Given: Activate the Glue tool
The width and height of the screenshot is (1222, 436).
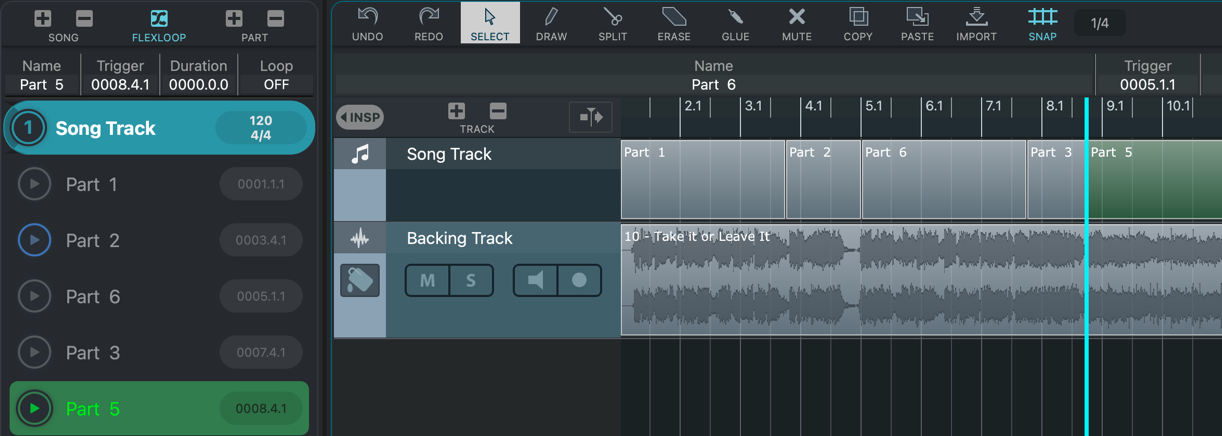Looking at the screenshot, I should [x=735, y=23].
